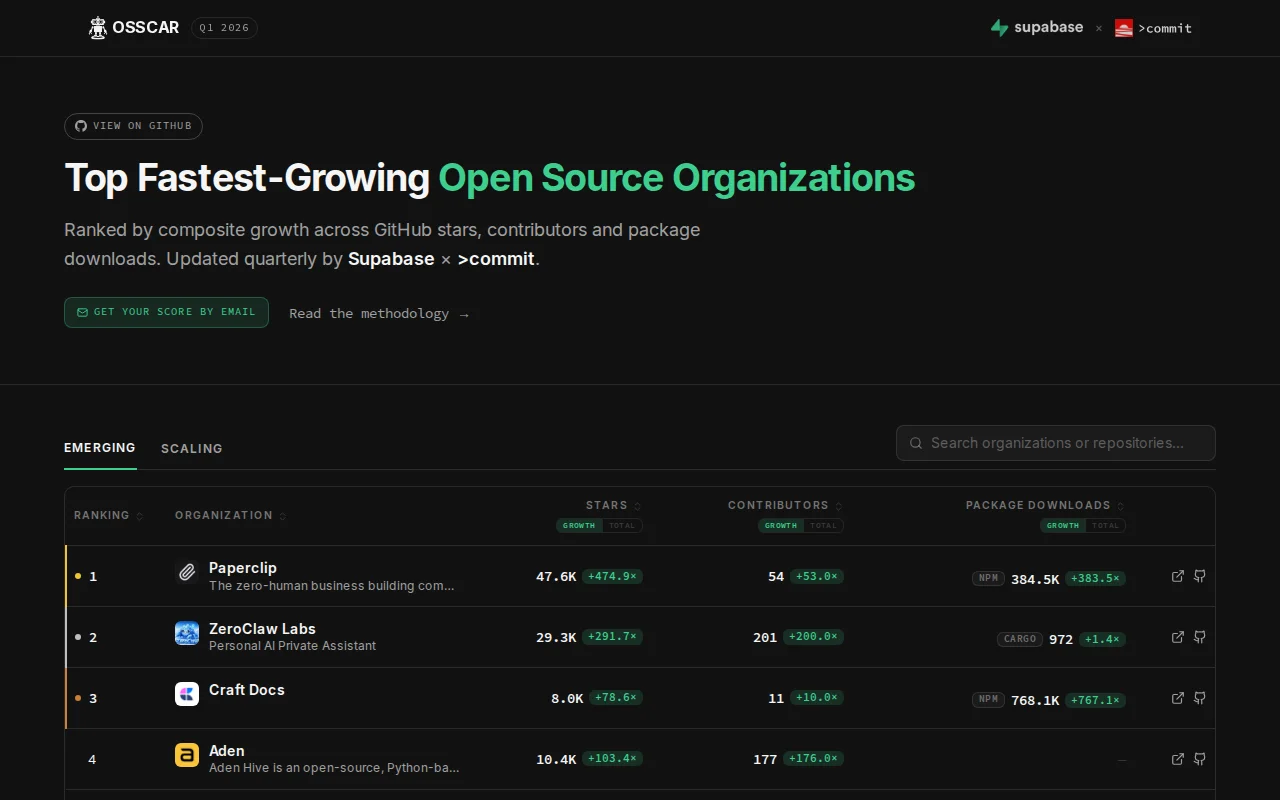Click Craft Docs' +767.1× downloads growth badge
Viewport: 1280px width, 800px height.
1095,700
